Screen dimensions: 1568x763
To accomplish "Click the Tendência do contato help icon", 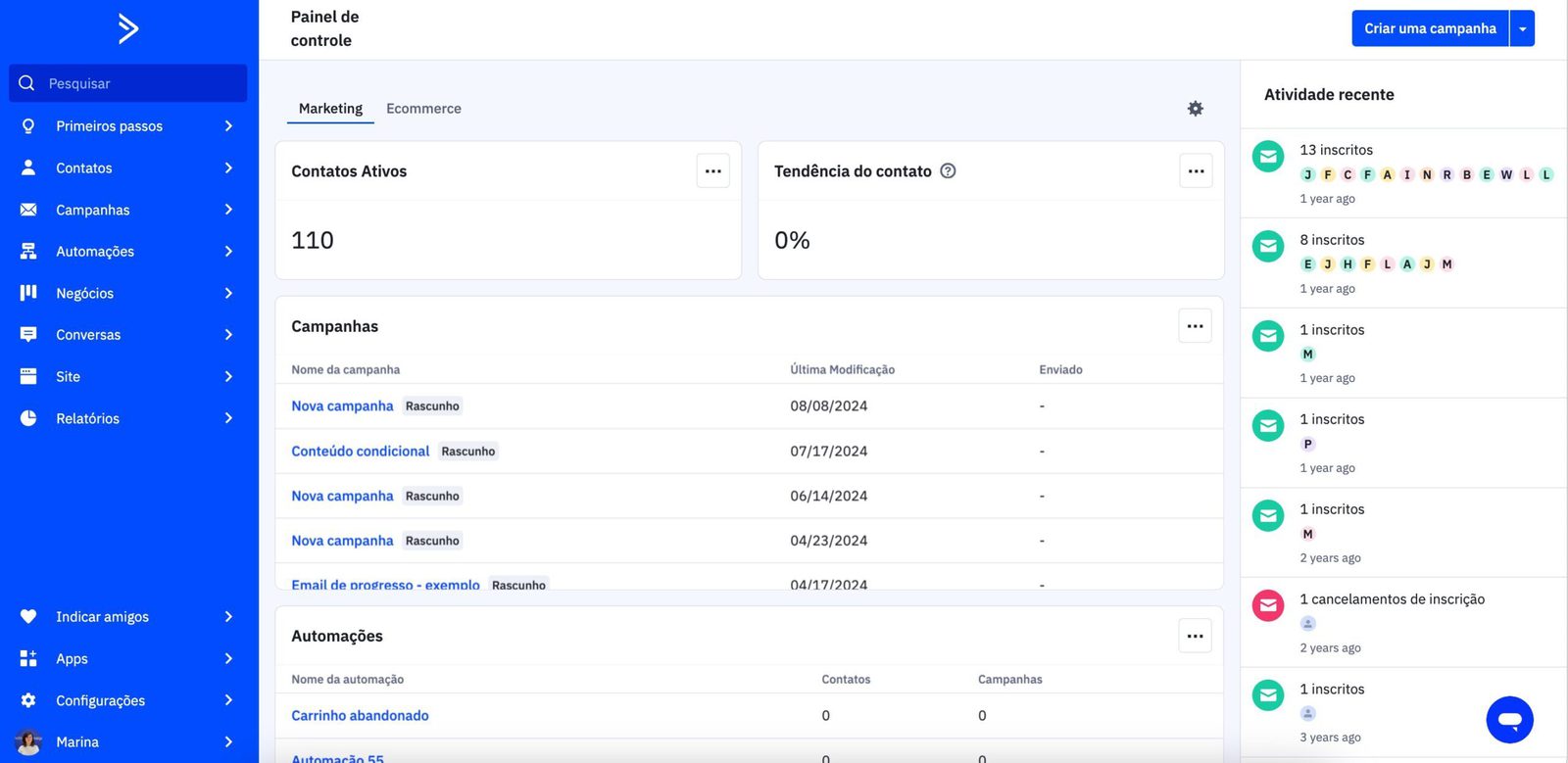I will 948,171.
